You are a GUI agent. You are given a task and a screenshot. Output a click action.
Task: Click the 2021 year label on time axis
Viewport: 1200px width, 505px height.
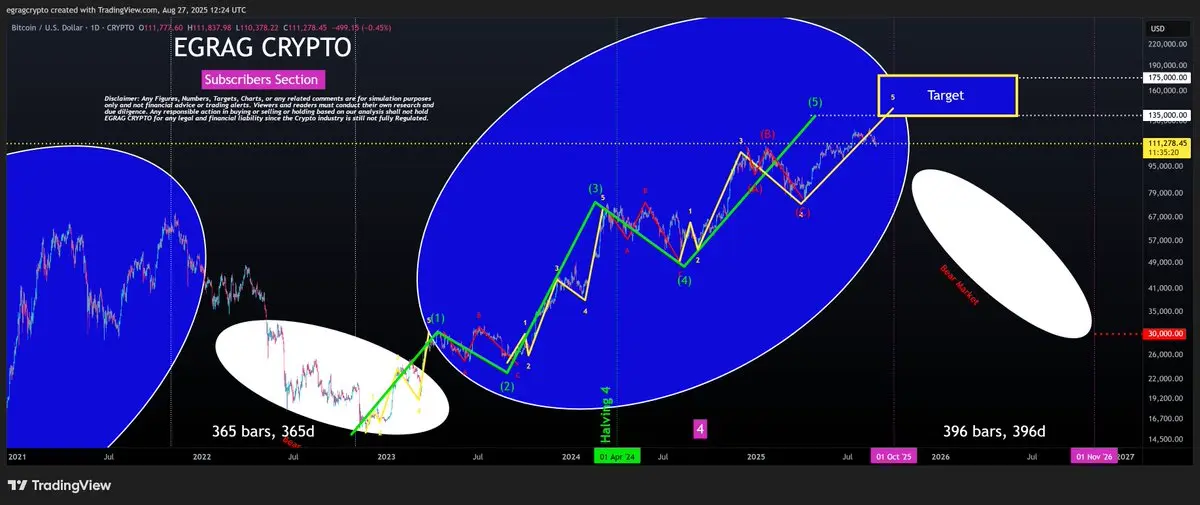(x=17, y=457)
